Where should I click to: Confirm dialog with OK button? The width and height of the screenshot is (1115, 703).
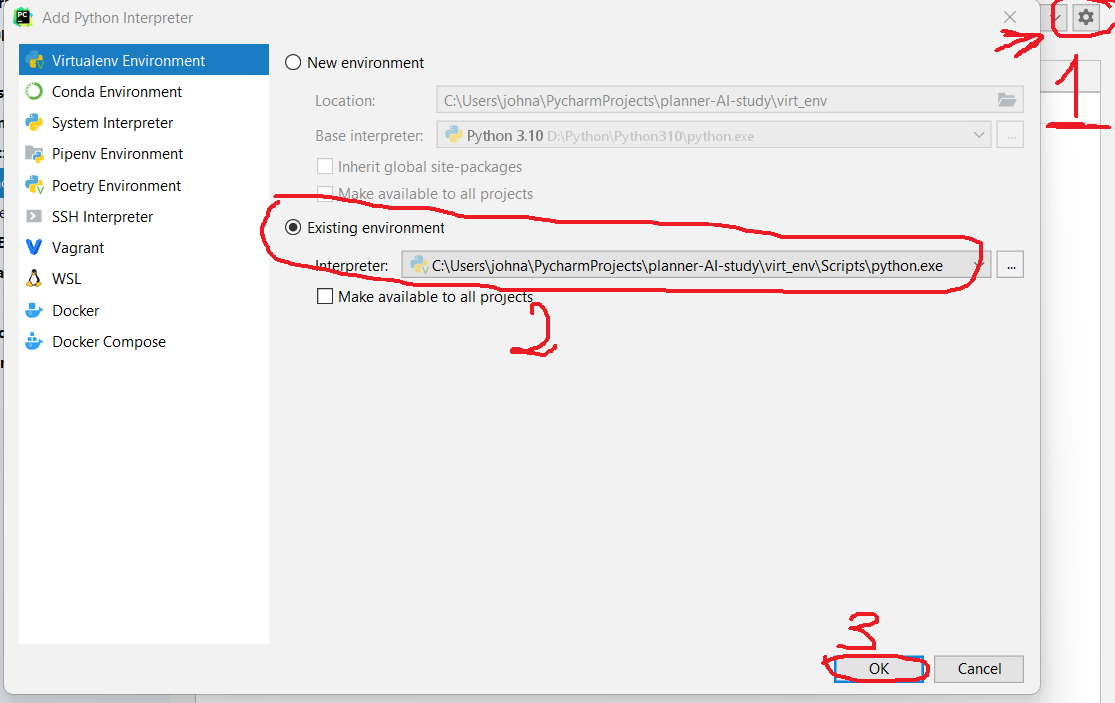tap(879, 669)
